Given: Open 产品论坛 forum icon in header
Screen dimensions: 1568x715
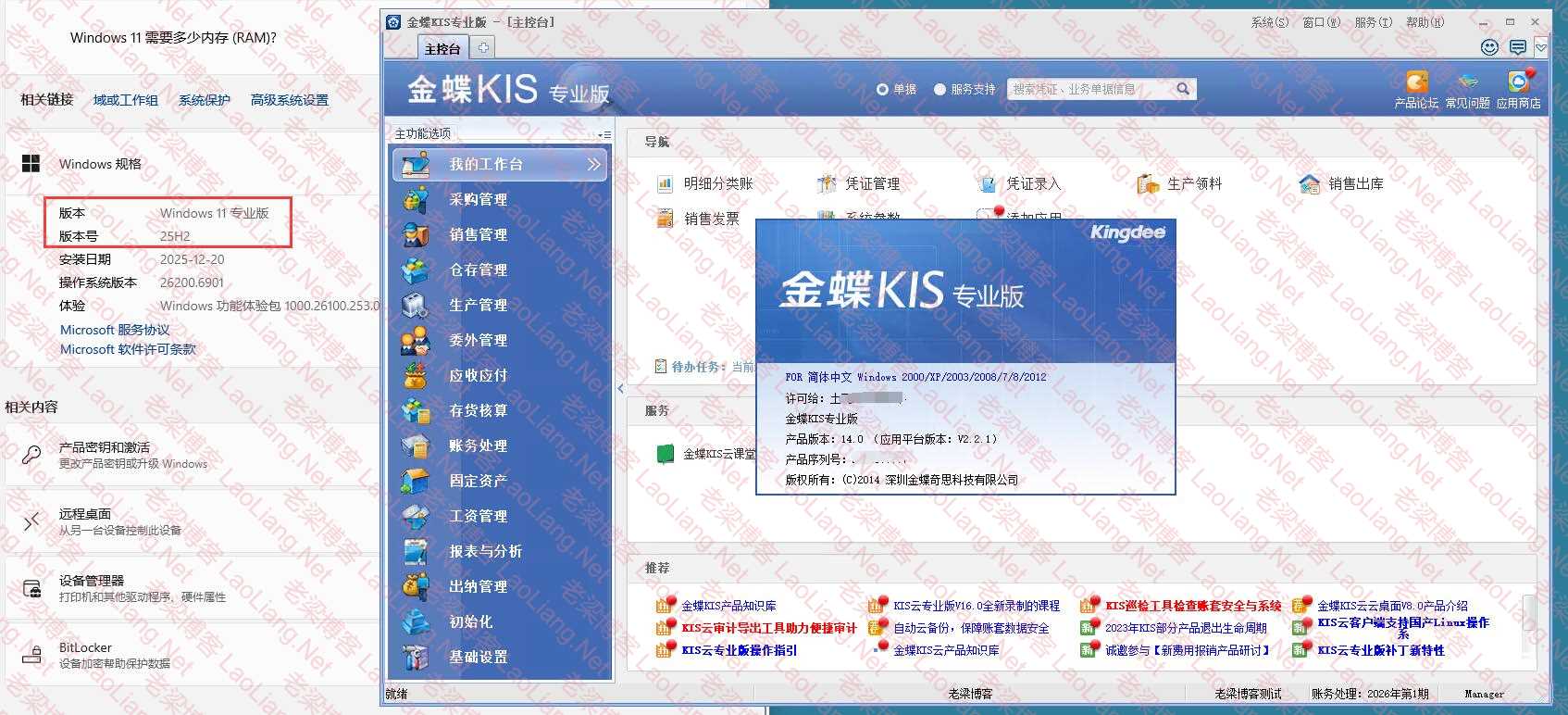Looking at the screenshot, I should pos(1416,82).
